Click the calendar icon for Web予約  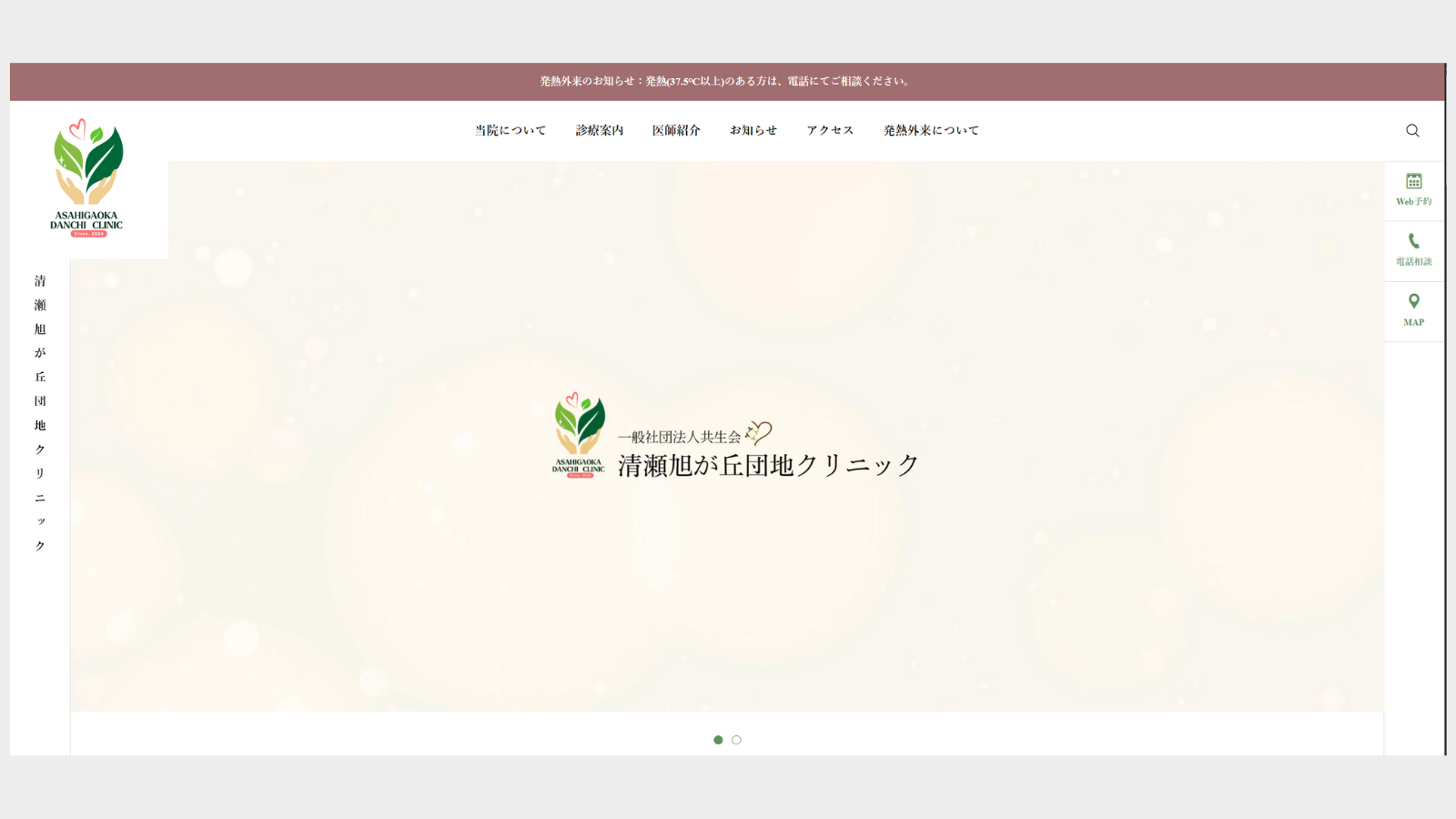click(1413, 182)
